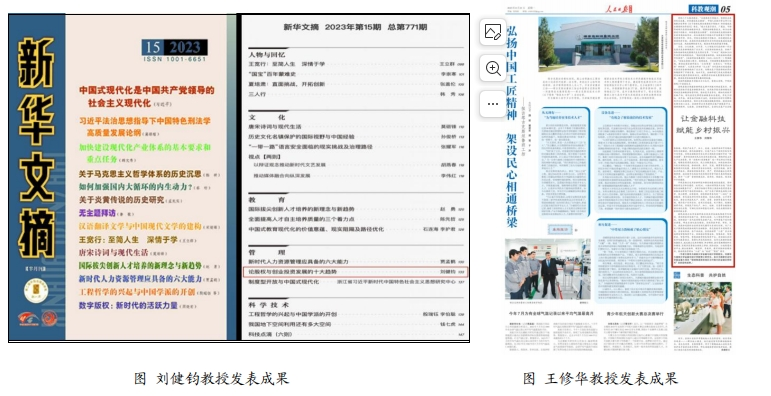Click the photo of workers with machinery
The width and height of the screenshot is (771, 396).
[x=548, y=270]
